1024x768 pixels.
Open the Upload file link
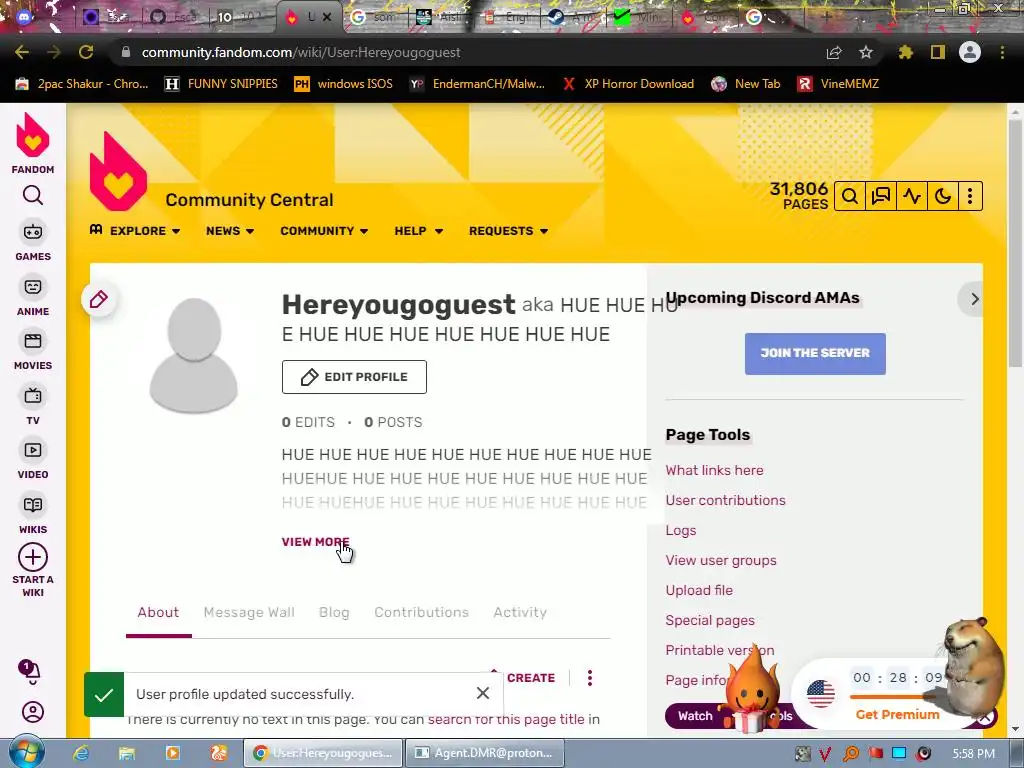pos(699,590)
